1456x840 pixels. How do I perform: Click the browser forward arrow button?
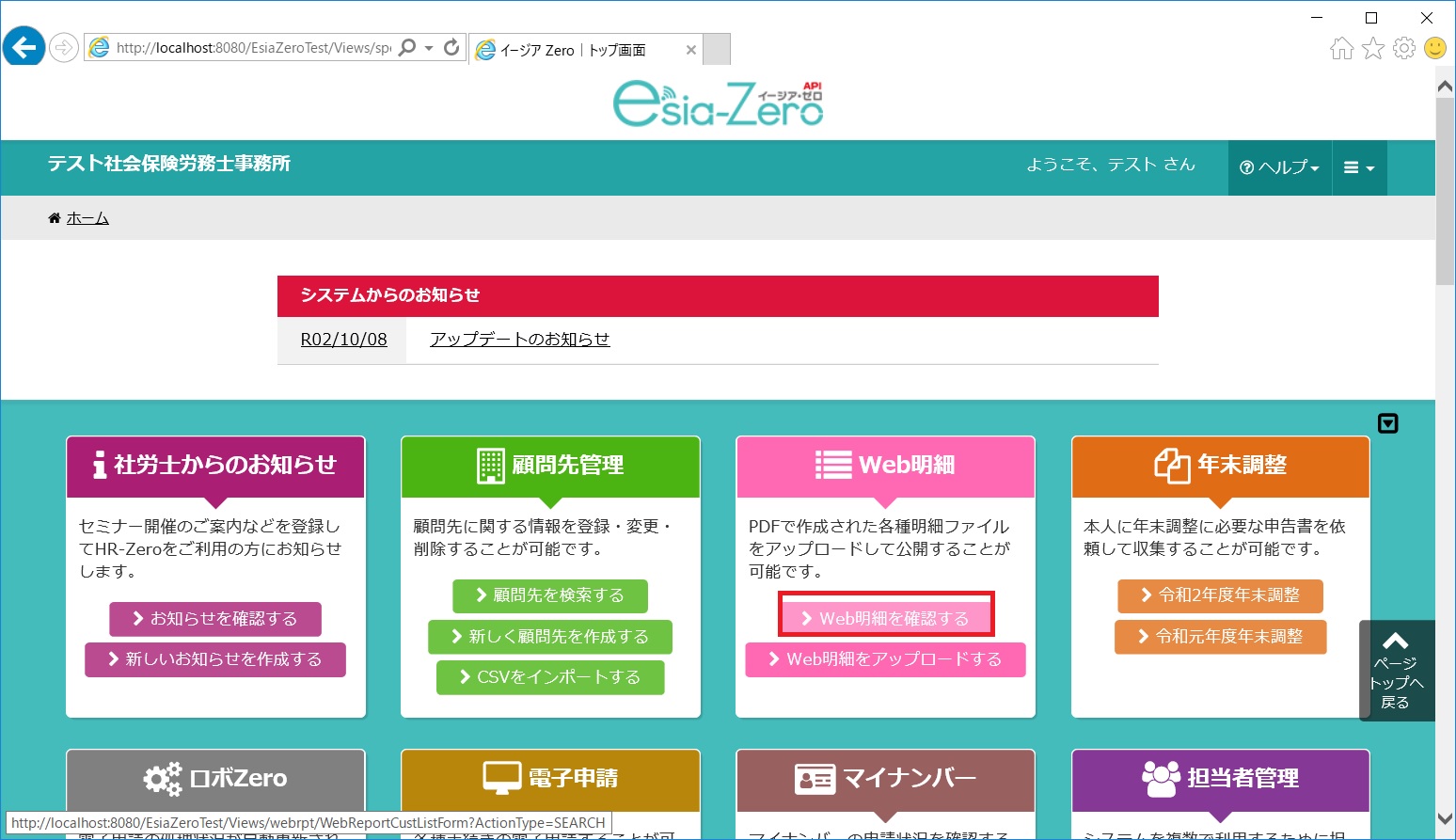coord(64,47)
